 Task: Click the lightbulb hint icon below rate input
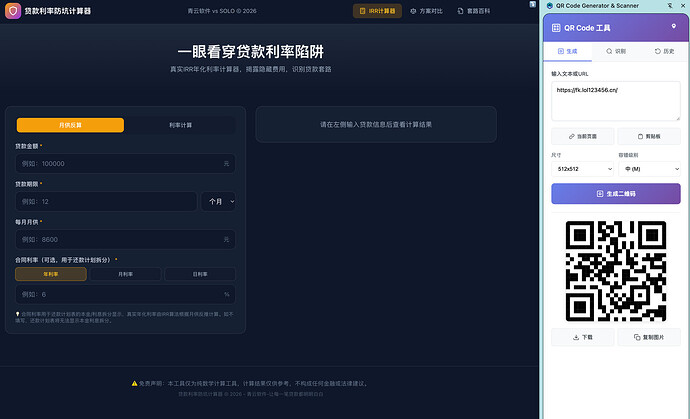click(x=18, y=314)
